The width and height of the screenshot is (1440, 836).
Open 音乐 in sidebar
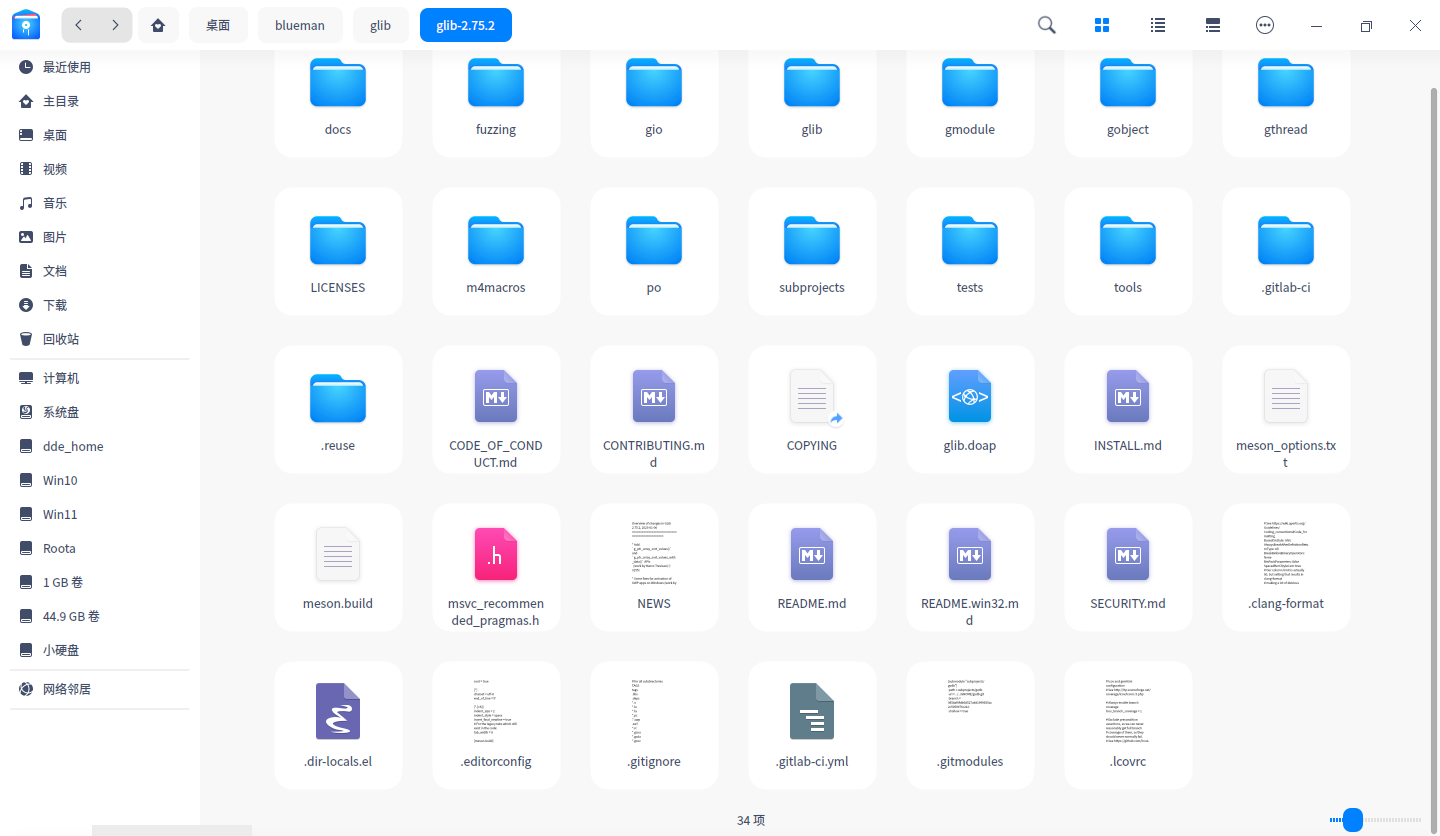click(x=100, y=203)
